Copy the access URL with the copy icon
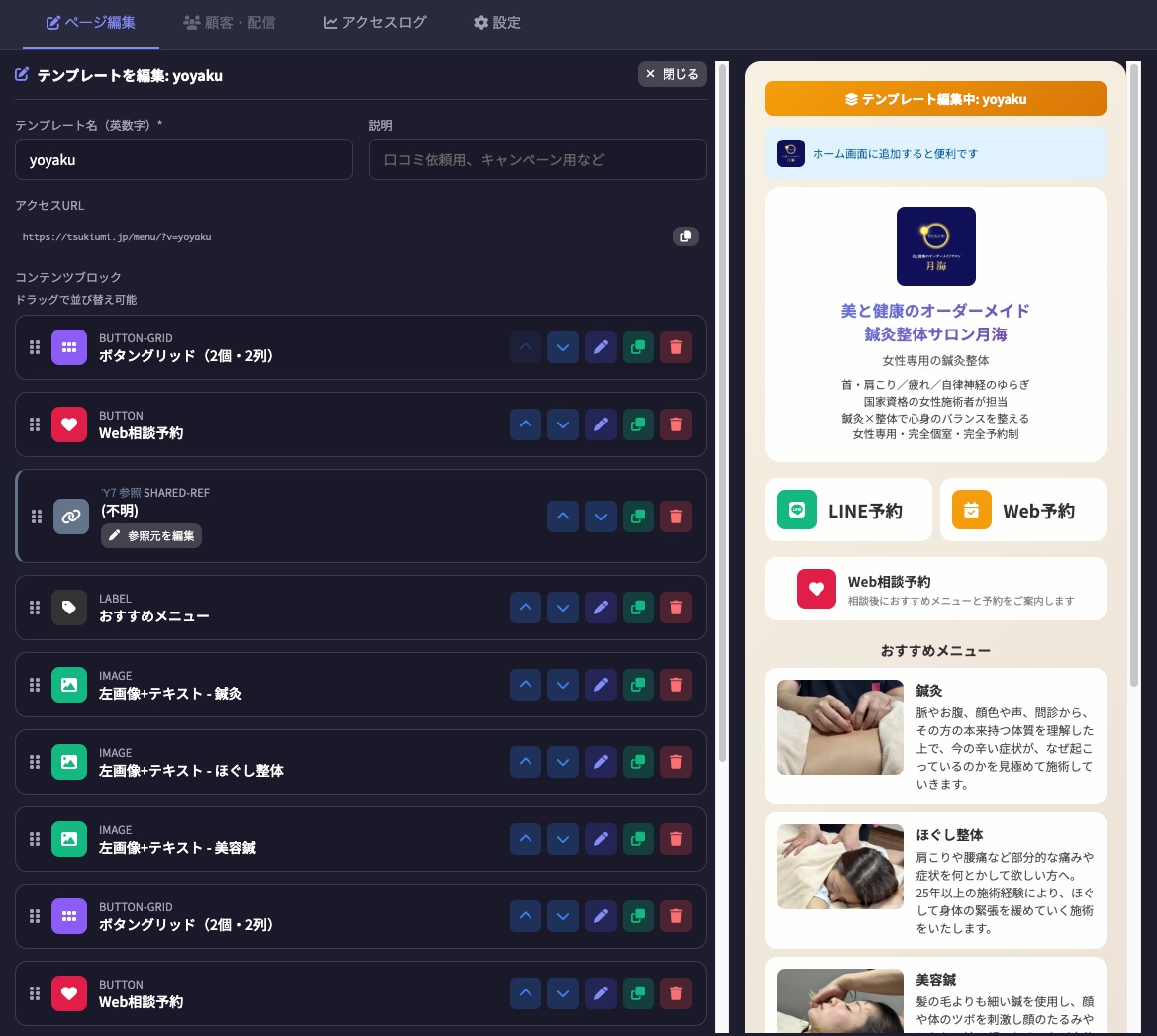 (686, 236)
